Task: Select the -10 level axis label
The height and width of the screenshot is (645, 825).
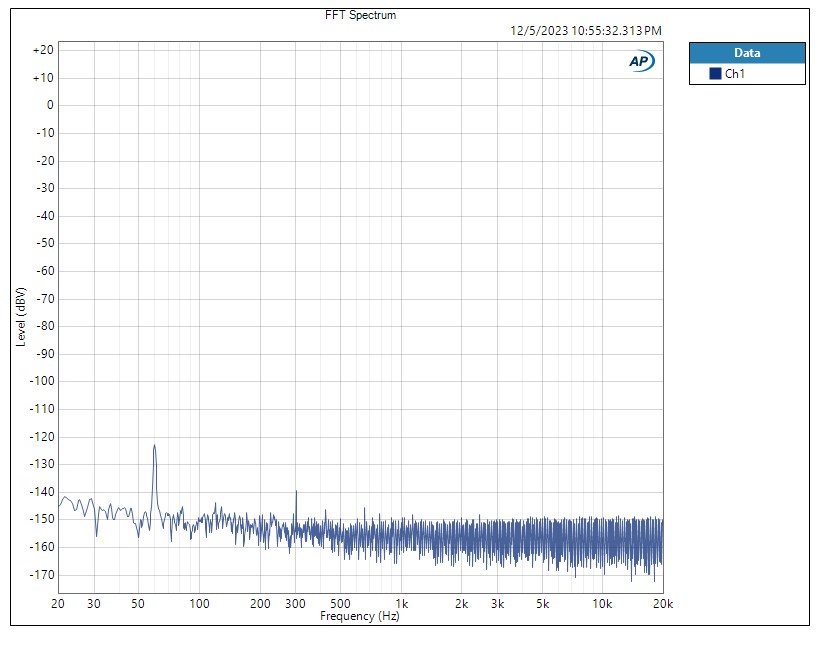Action: click(45, 133)
